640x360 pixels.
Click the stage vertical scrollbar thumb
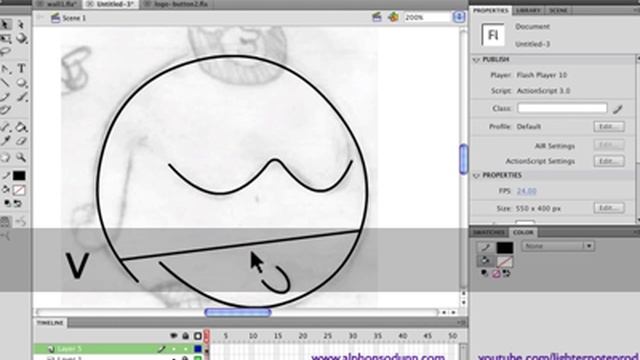click(x=463, y=159)
